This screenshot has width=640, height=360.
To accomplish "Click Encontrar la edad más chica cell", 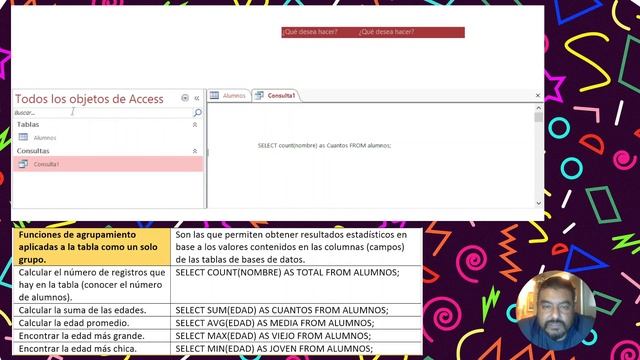I will 92,349.
